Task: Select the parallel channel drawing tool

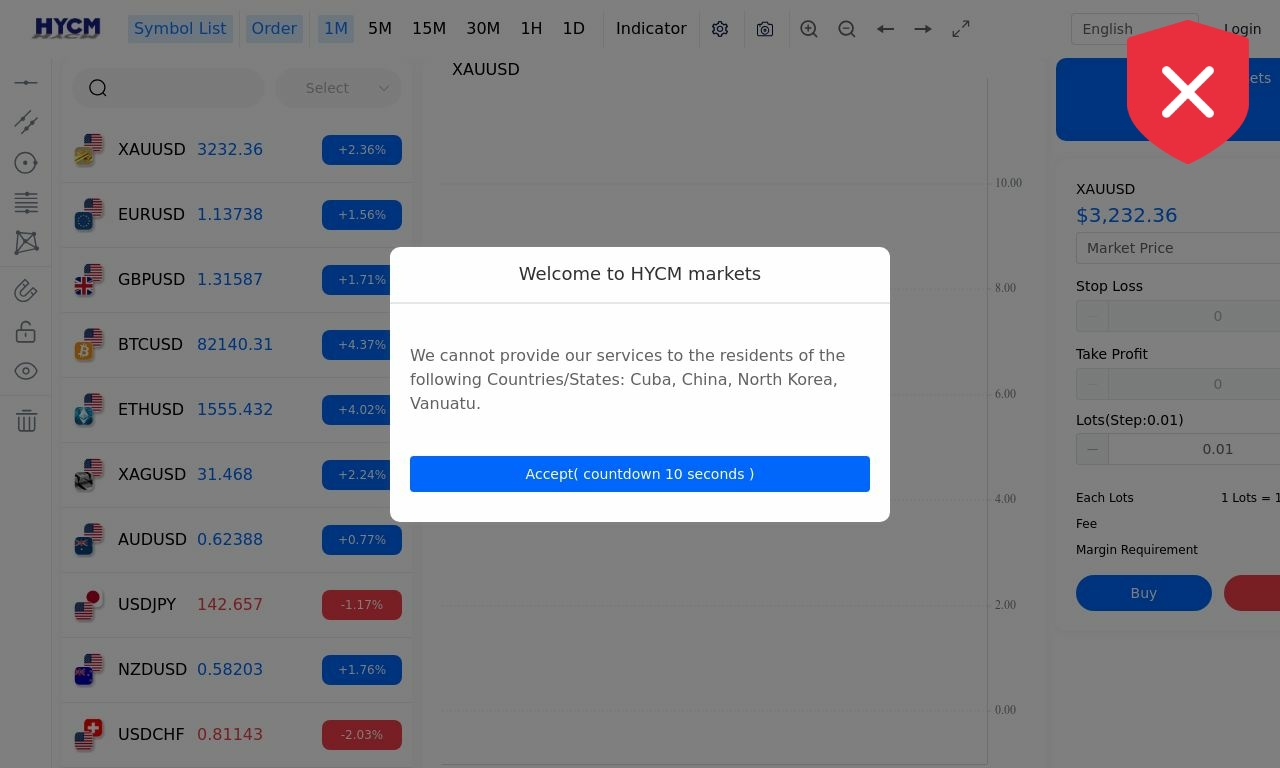Action: (x=26, y=122)
